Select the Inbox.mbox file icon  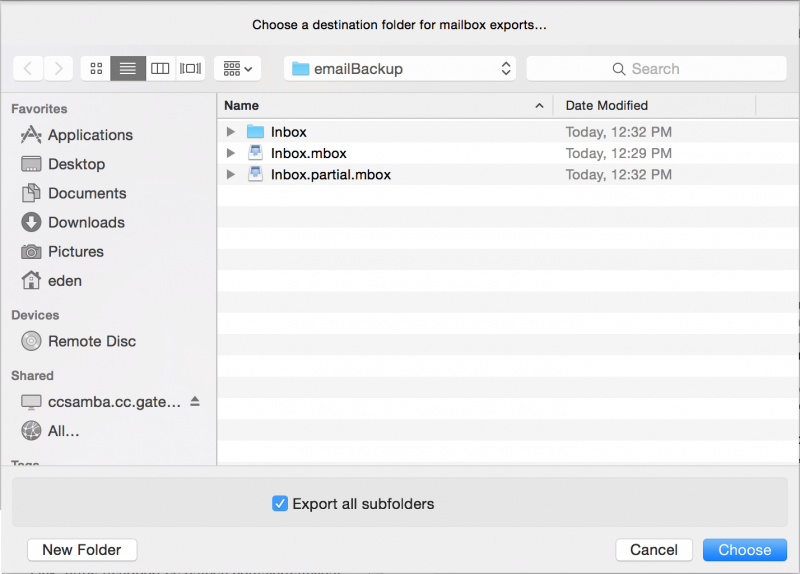click(x=255, y=153)
